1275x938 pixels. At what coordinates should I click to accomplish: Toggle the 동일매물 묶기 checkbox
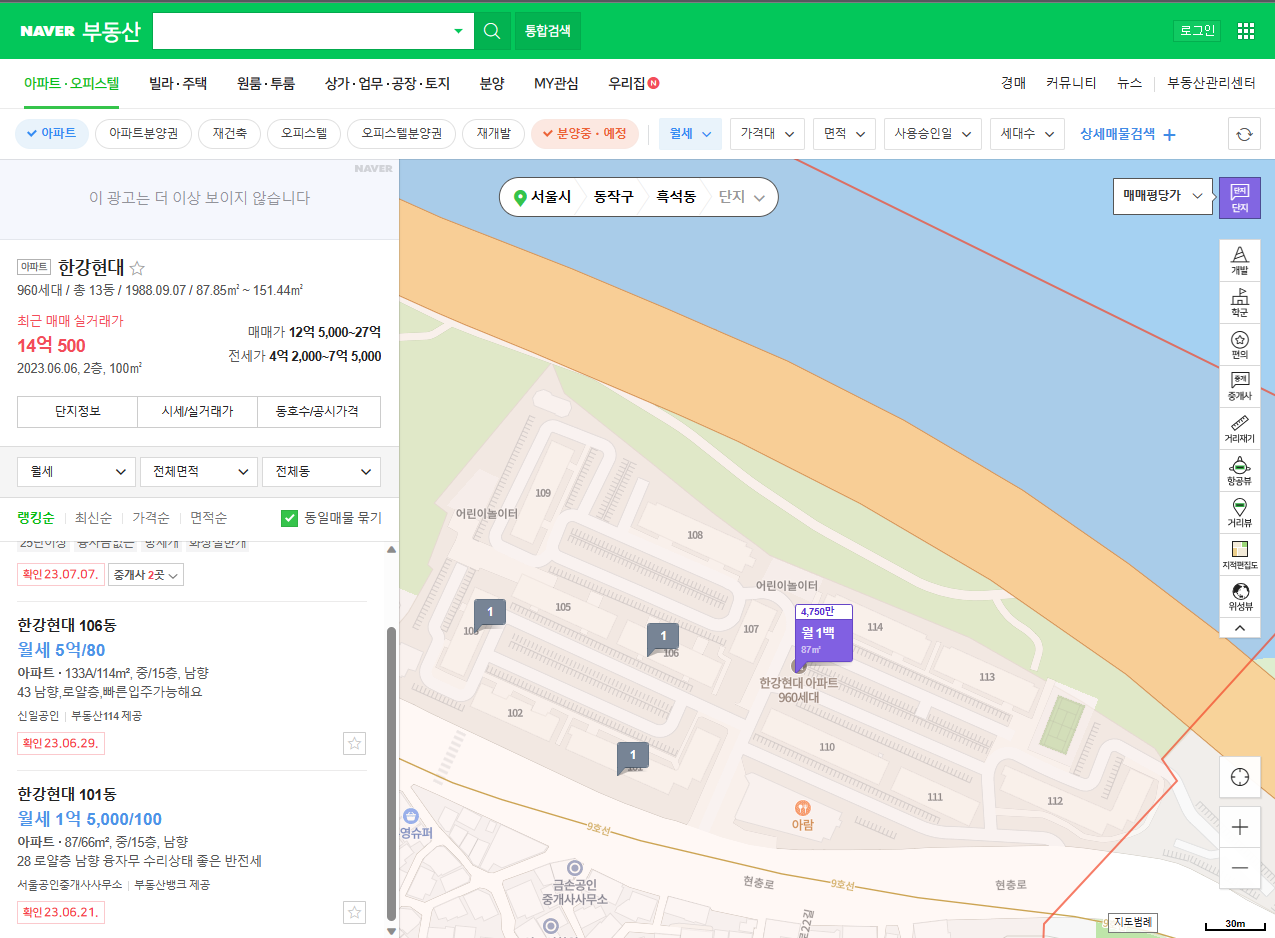point(290,518)
